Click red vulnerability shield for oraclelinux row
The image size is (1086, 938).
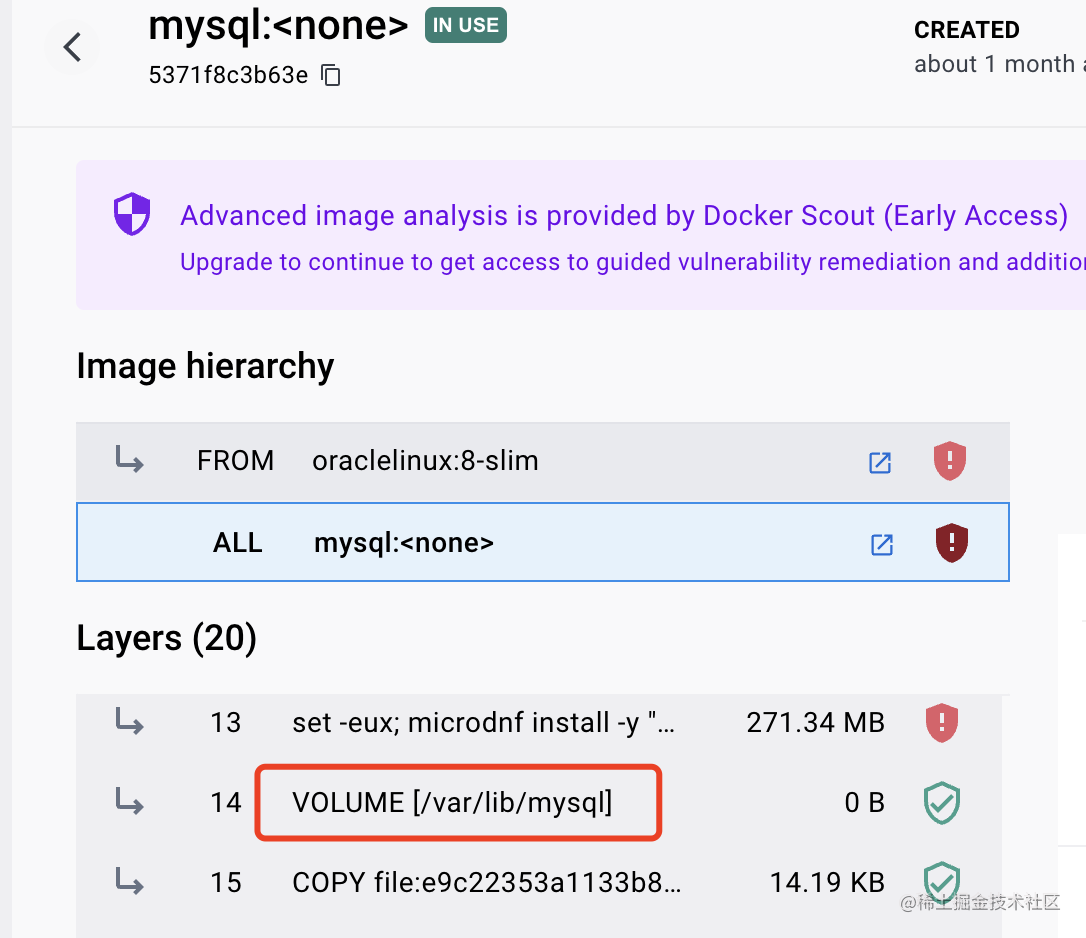coord(949,461)
